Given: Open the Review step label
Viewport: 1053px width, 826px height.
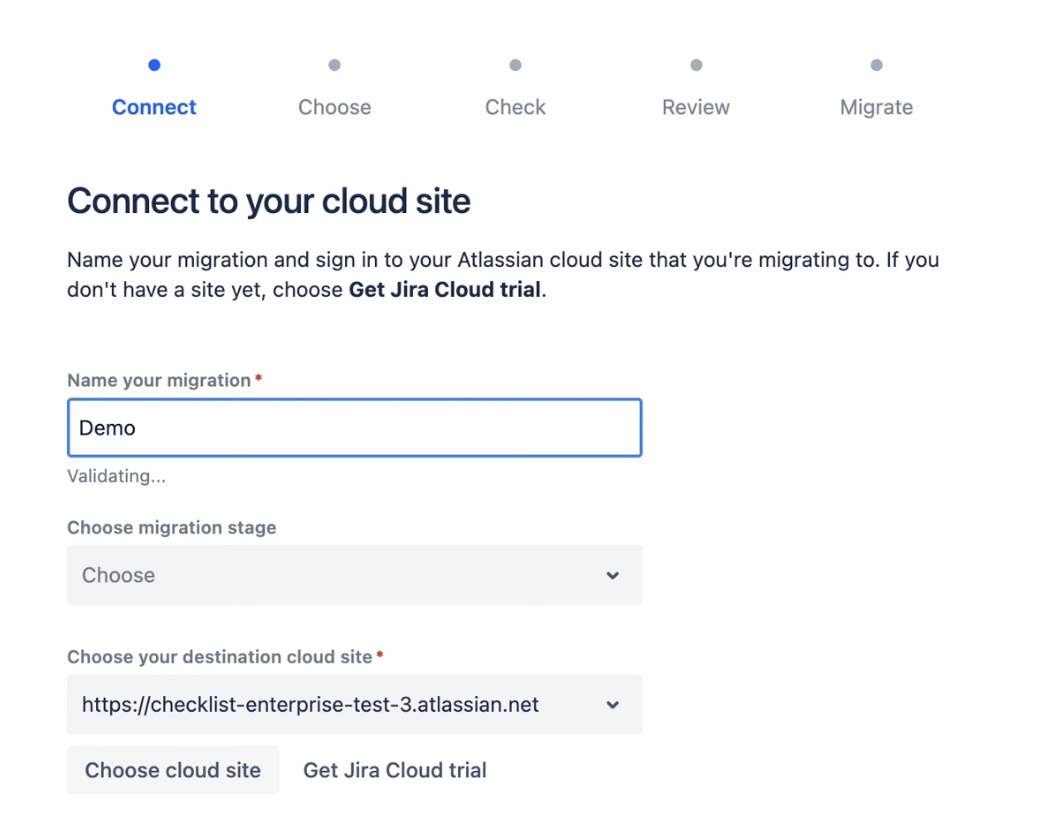Looking at the screenshot, I should (x=696, y=107).
